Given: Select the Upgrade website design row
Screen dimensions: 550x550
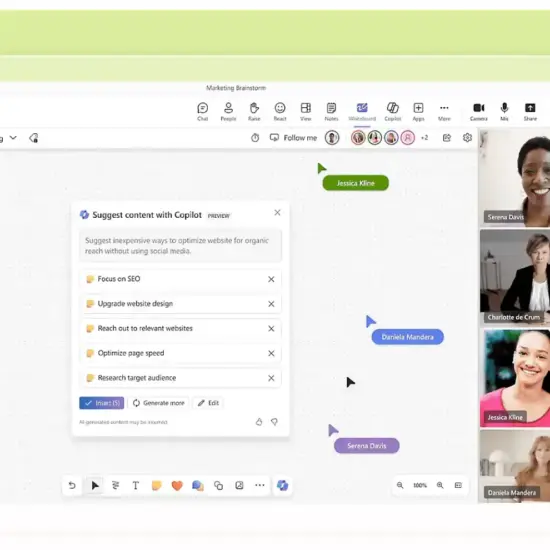Looking at the screenshot, I should pos(180,304).
